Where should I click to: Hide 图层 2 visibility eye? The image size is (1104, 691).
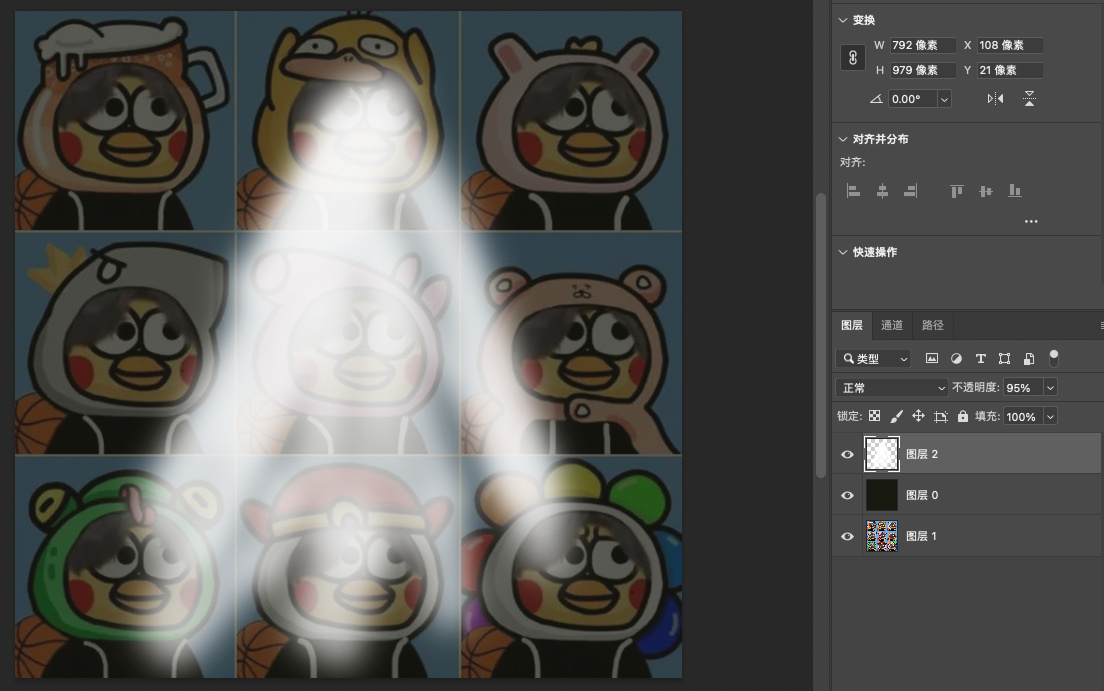click(x=847, y=454)
